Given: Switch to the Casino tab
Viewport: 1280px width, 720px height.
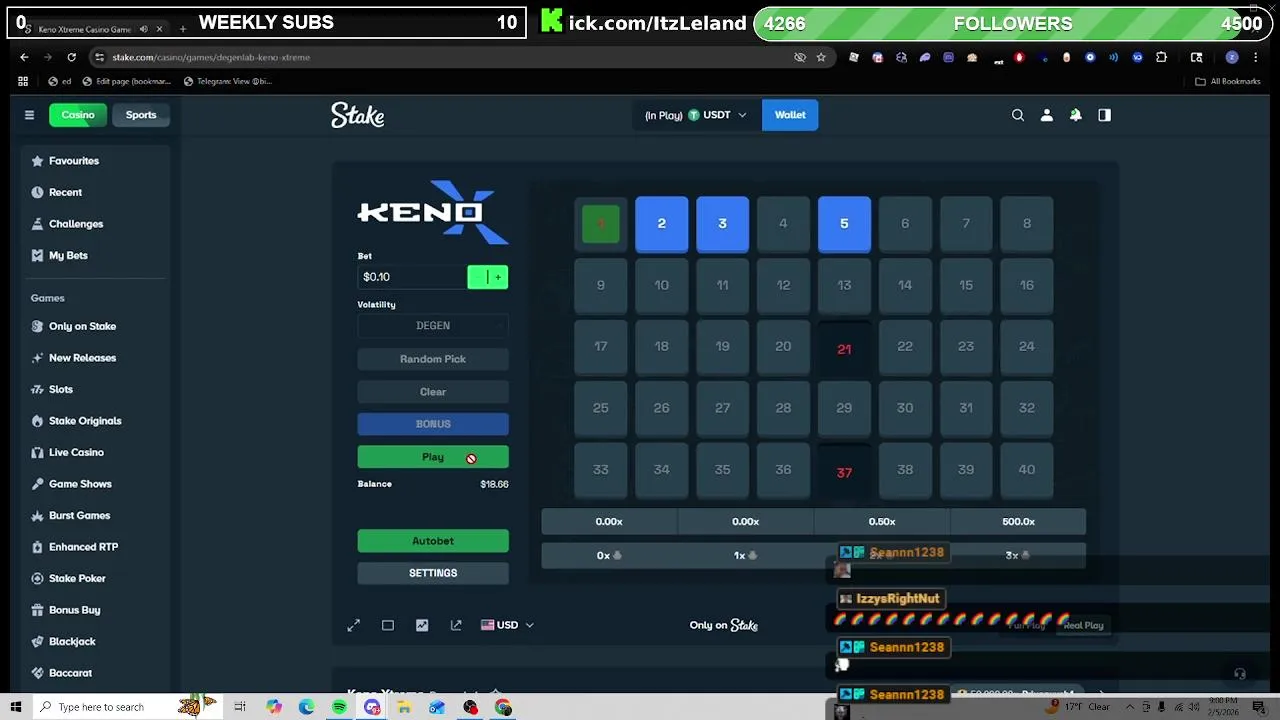Looking at the screenshot, I should [x=77, y=115].
